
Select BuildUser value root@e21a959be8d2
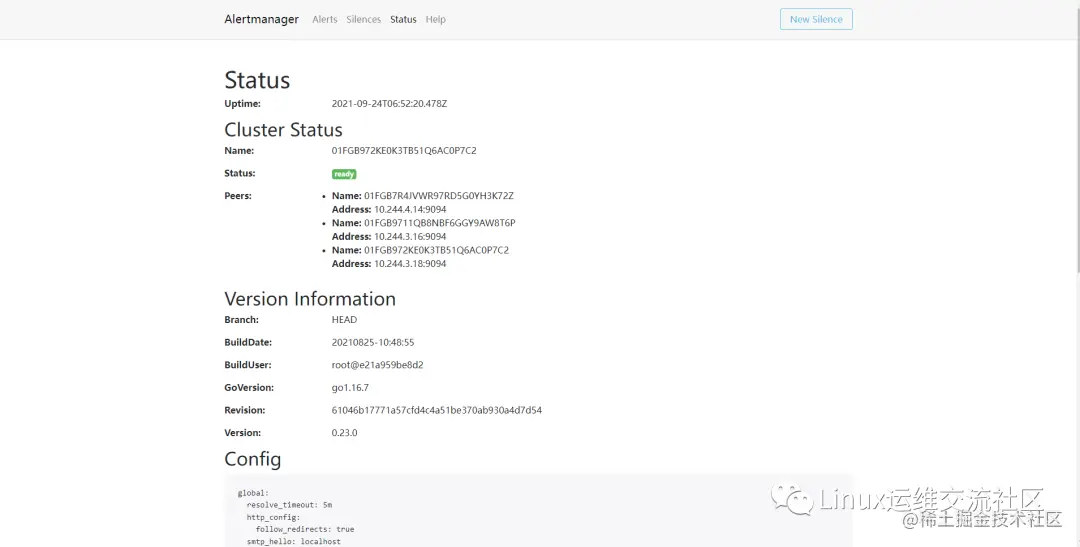(377, 365)
